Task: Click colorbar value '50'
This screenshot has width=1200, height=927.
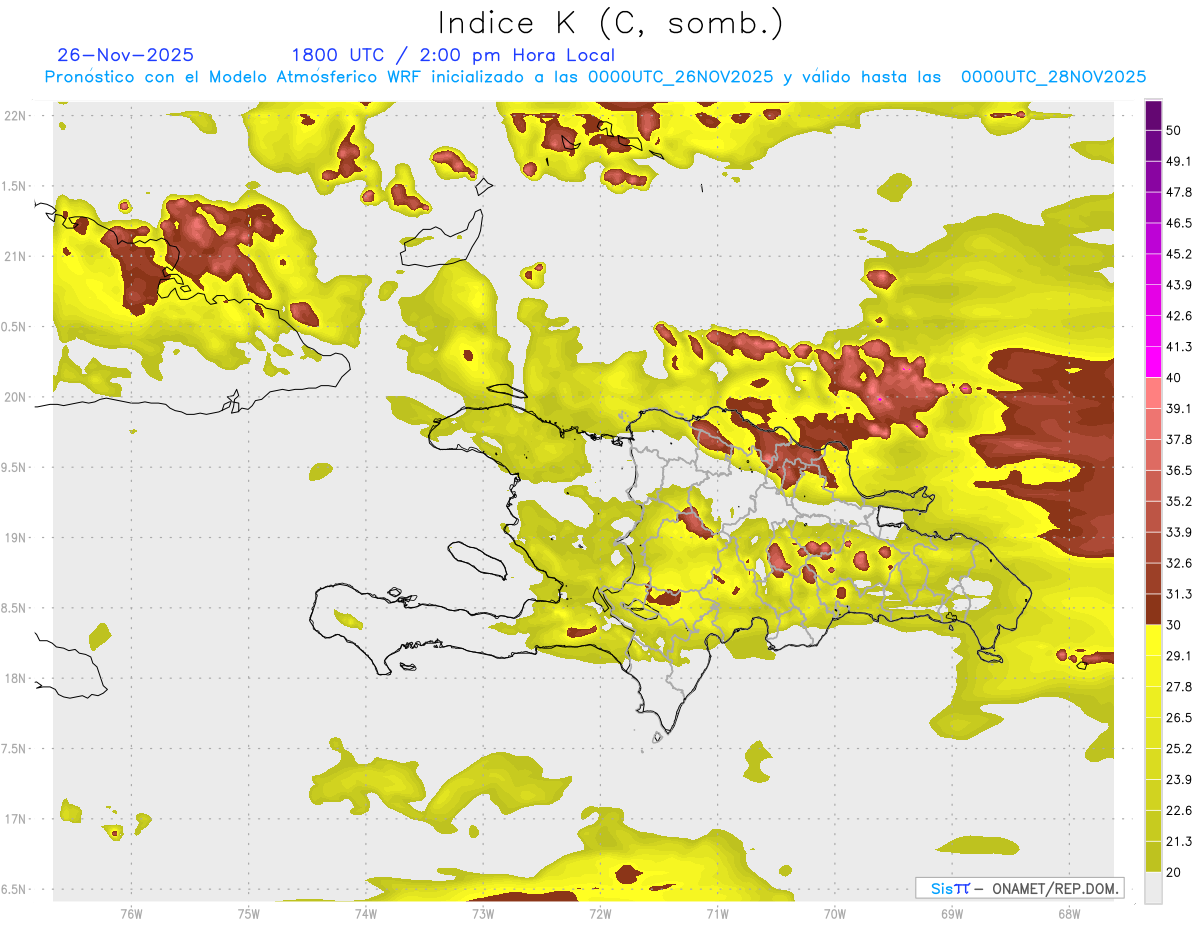Action: (x=1174, y=130)
